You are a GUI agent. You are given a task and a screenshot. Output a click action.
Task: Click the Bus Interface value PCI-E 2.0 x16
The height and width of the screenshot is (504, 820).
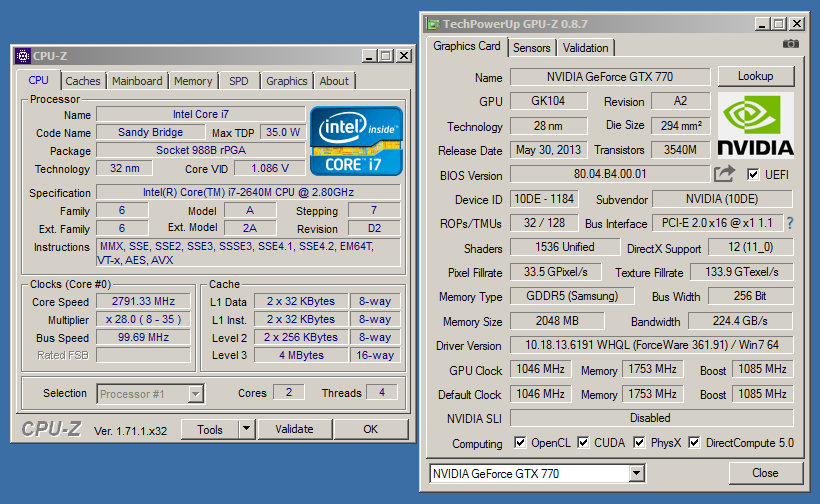[x=718, y=223]
